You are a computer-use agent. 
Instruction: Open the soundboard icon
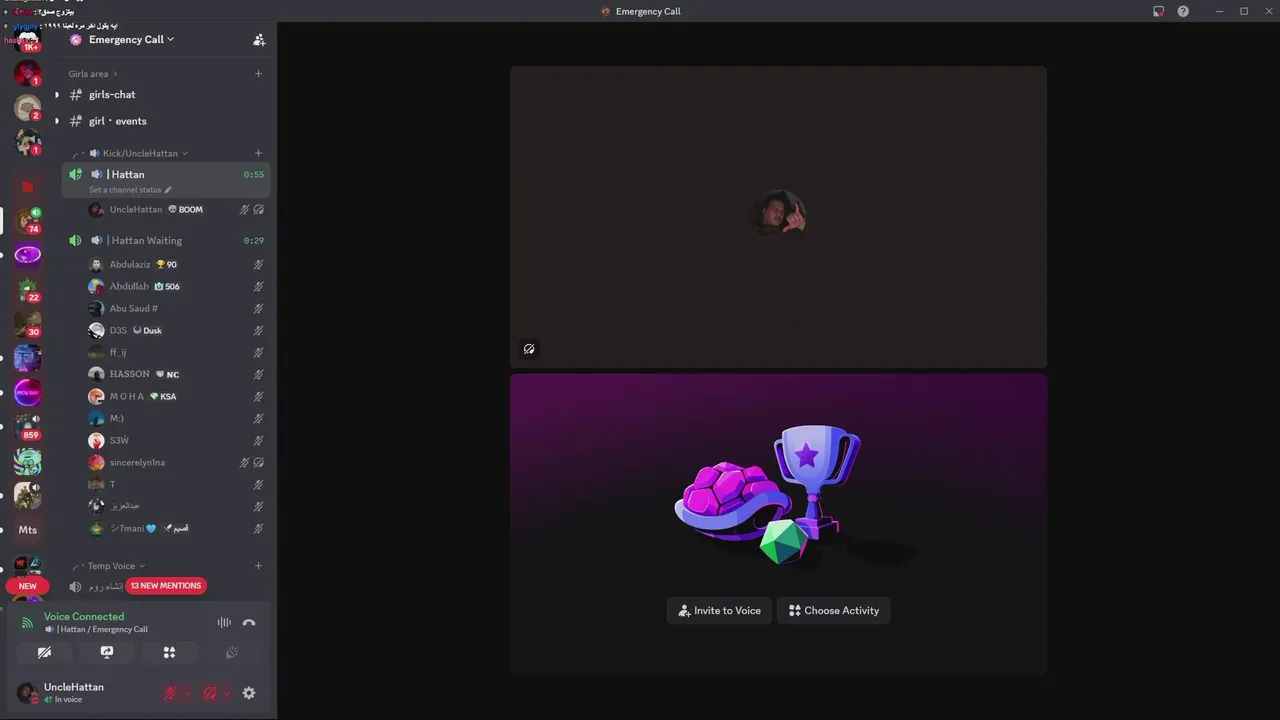click(232, 652)
